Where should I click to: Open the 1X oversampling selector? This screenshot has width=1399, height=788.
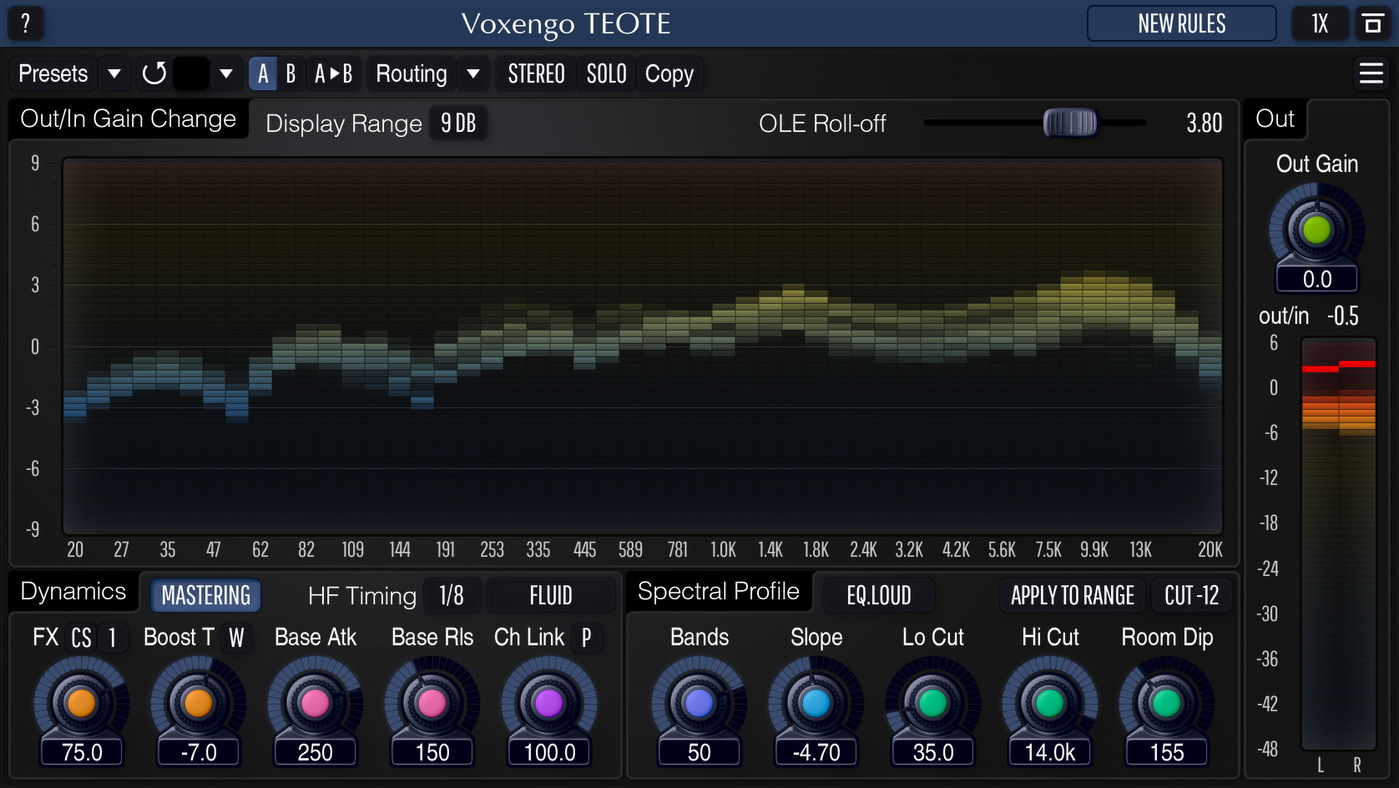1320,23
